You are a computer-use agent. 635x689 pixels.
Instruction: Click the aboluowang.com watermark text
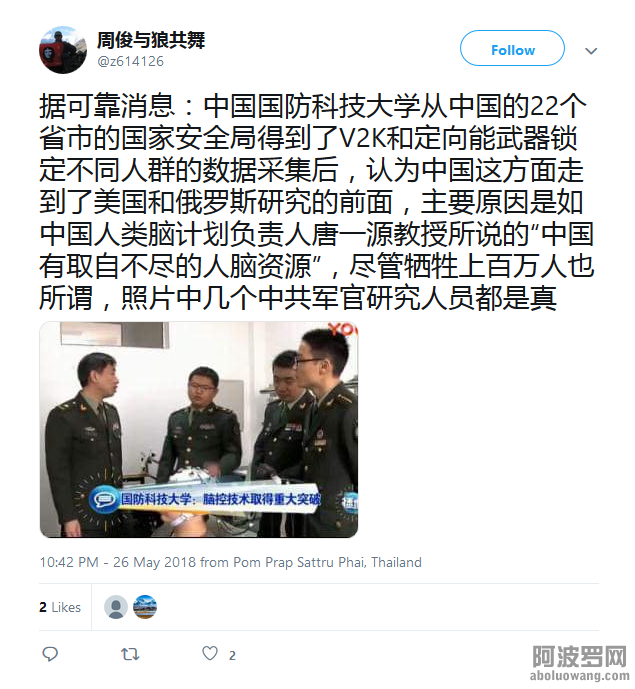(580, 676)
